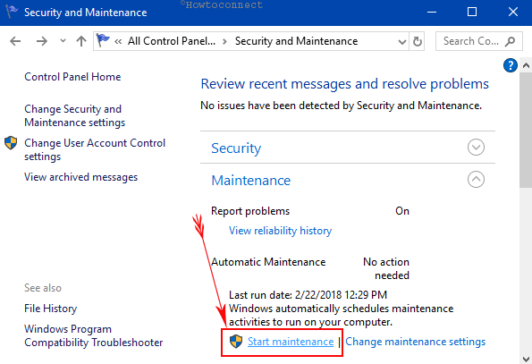The width and height of the screenshot is (532, 364).
Task: Click the shield icon beside Start maintenance
Action: 236,341
